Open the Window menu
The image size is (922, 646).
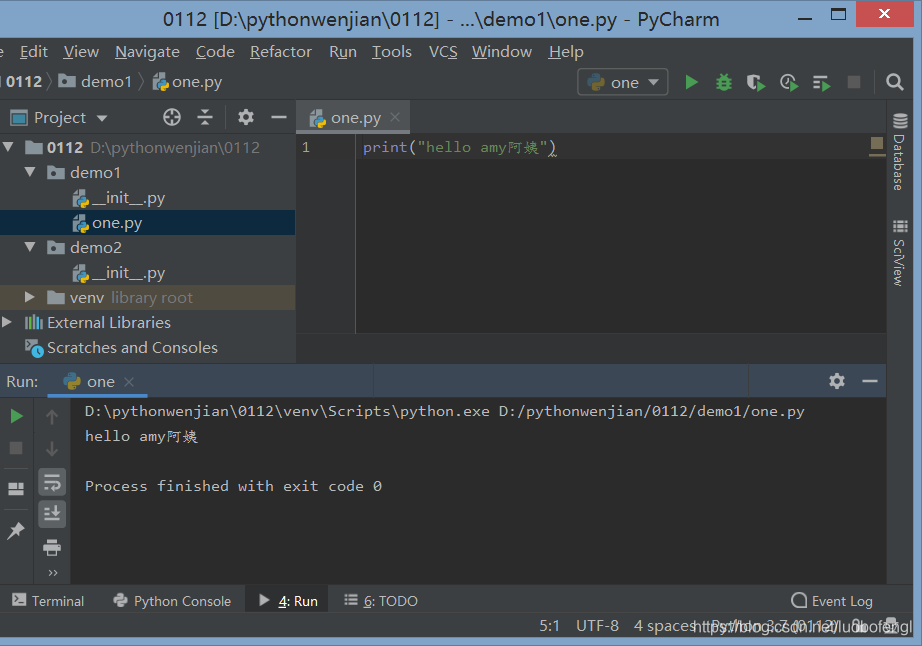click(502, 52)
